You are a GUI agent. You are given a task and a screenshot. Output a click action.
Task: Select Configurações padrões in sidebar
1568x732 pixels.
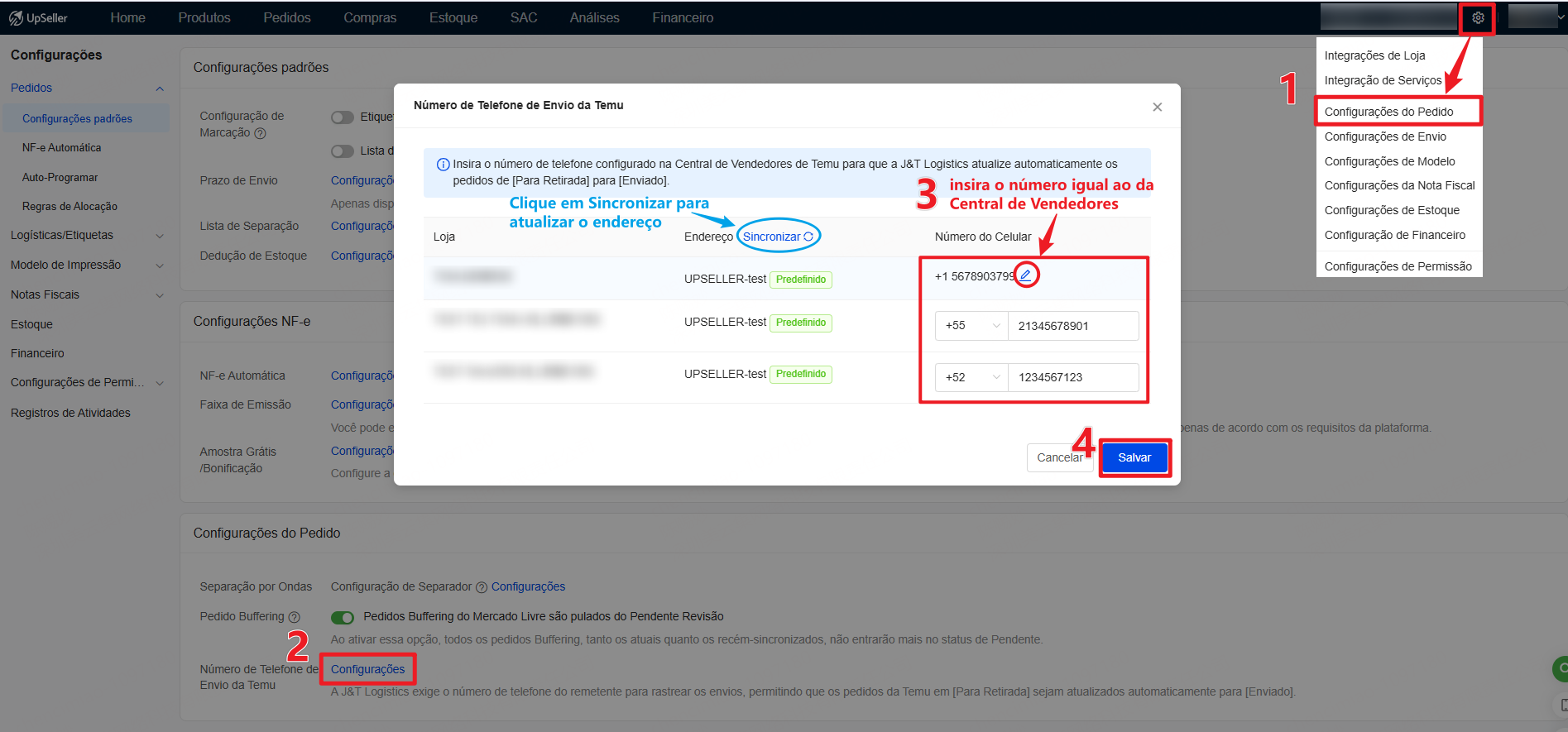coord(86,118)
